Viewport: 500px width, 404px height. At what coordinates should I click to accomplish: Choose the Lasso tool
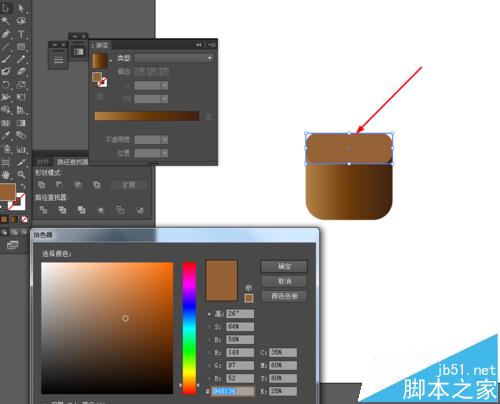(21, 21)
